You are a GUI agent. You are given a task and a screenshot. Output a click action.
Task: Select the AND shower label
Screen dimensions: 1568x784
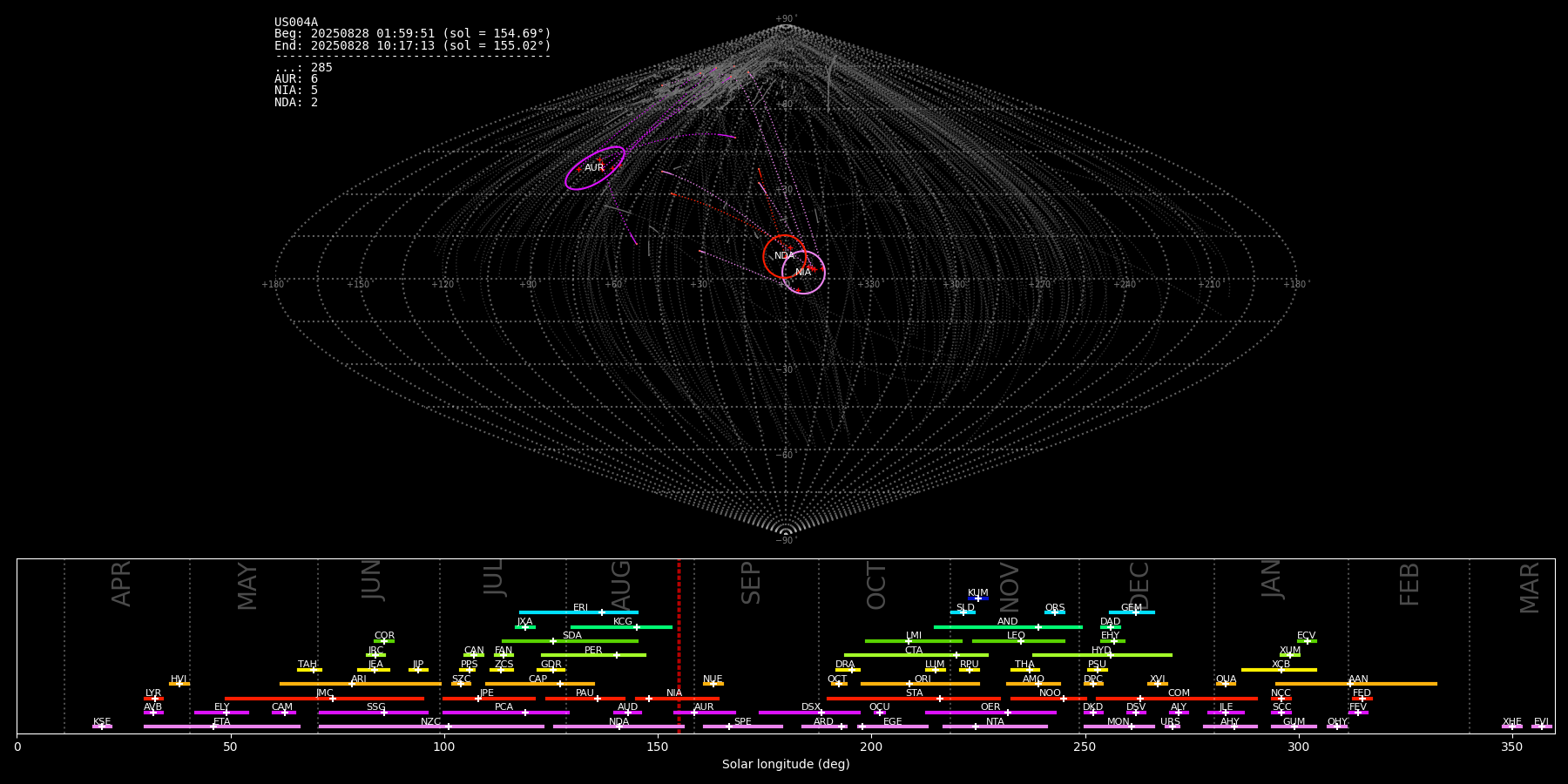[1008, 622]
